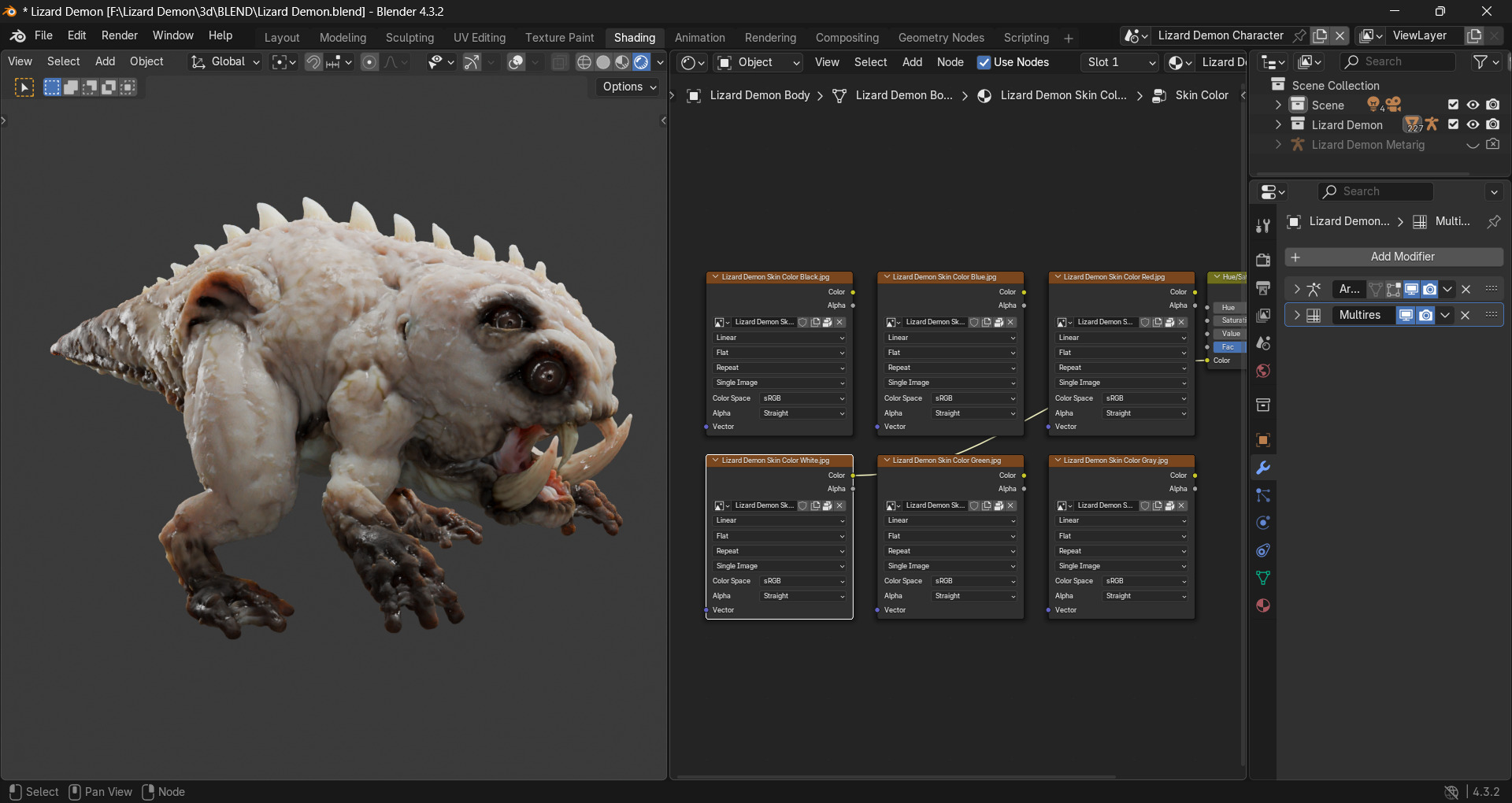Click the Add Modifier button
Viewport: 1512px width, 803px height.
pos(1394,257)
